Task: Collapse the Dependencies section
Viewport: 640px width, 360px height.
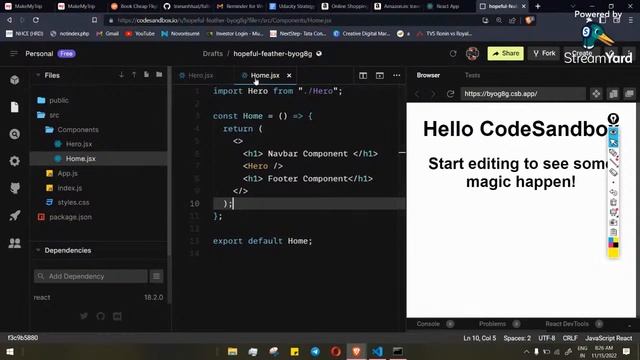Action: tap(38, 250)
